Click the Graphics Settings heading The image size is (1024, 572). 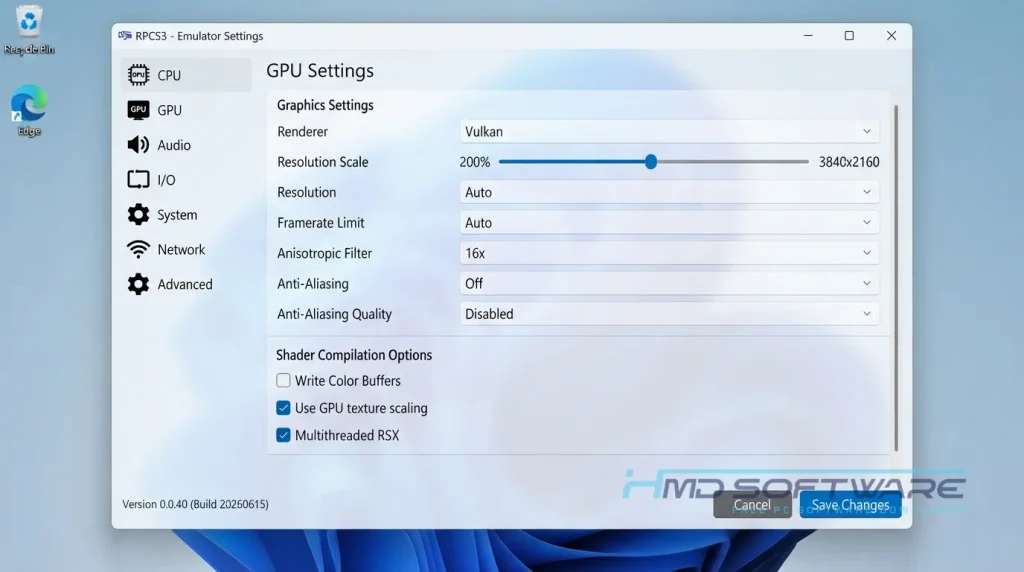click(x=325, y=105)
